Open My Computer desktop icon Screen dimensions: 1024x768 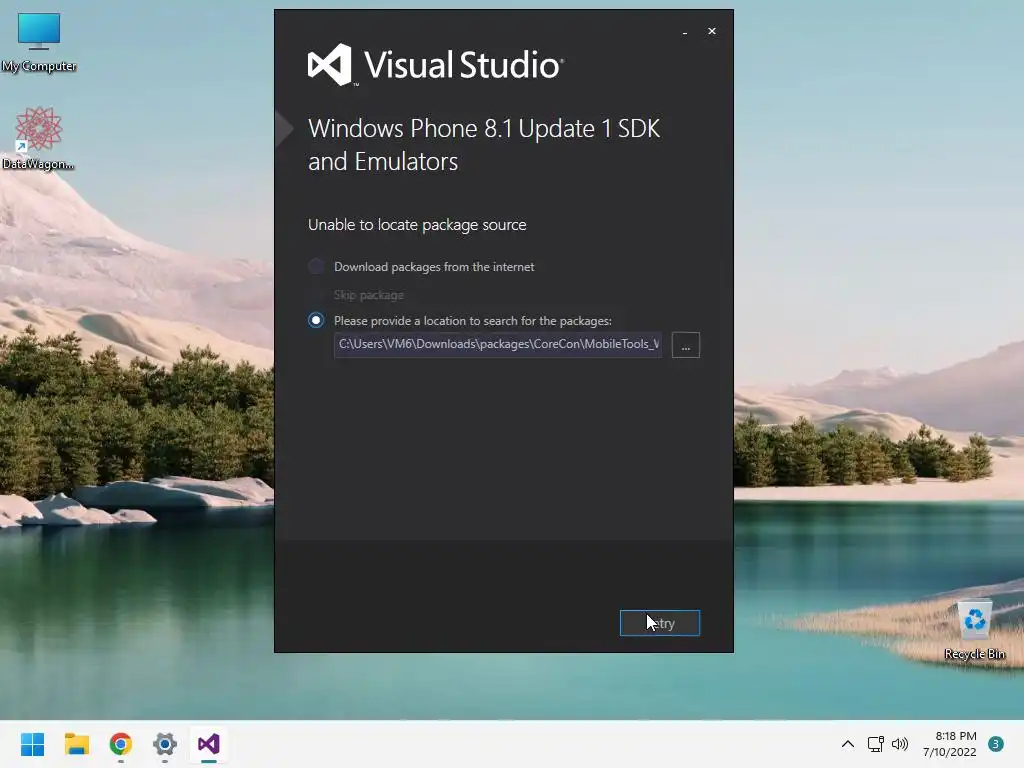(39, 42)
